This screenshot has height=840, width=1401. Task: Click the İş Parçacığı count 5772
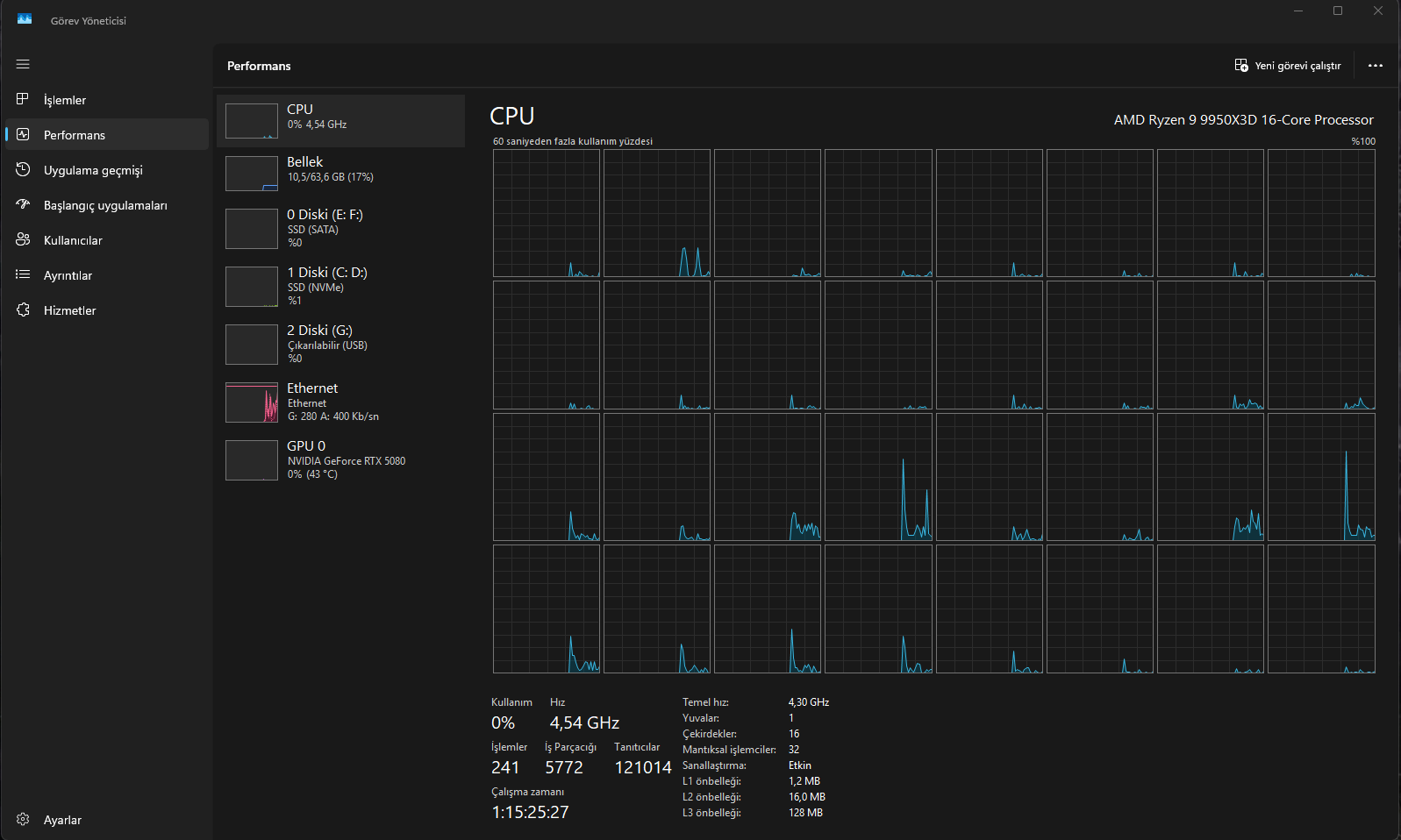point(564,767)
